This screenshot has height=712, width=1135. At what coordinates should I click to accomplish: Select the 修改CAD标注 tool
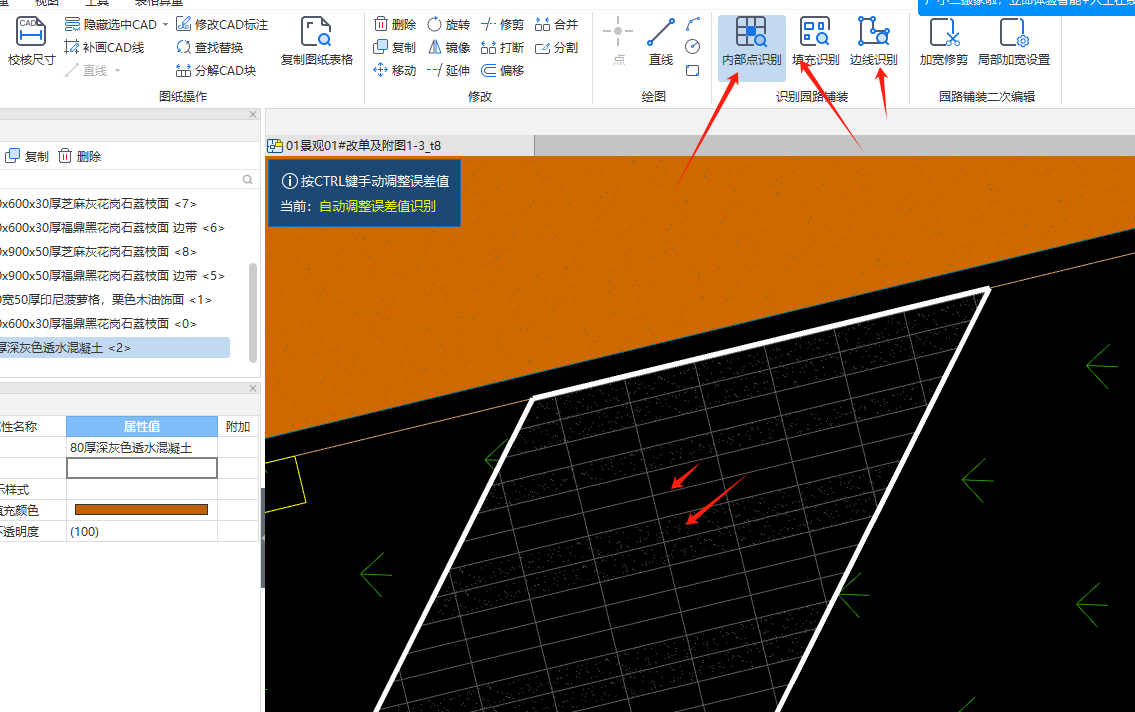click(x=222, y=25)
